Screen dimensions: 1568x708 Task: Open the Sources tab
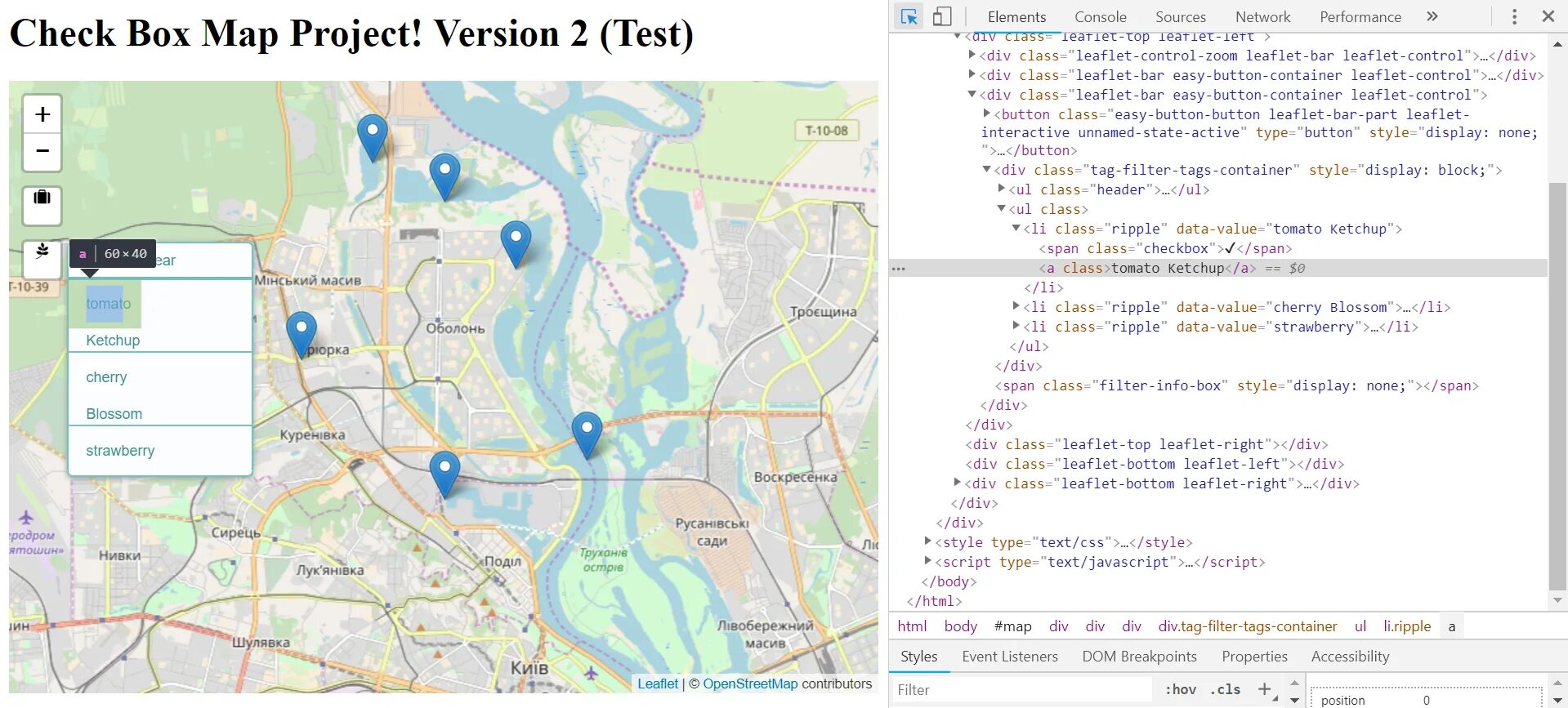[1180, 16]
